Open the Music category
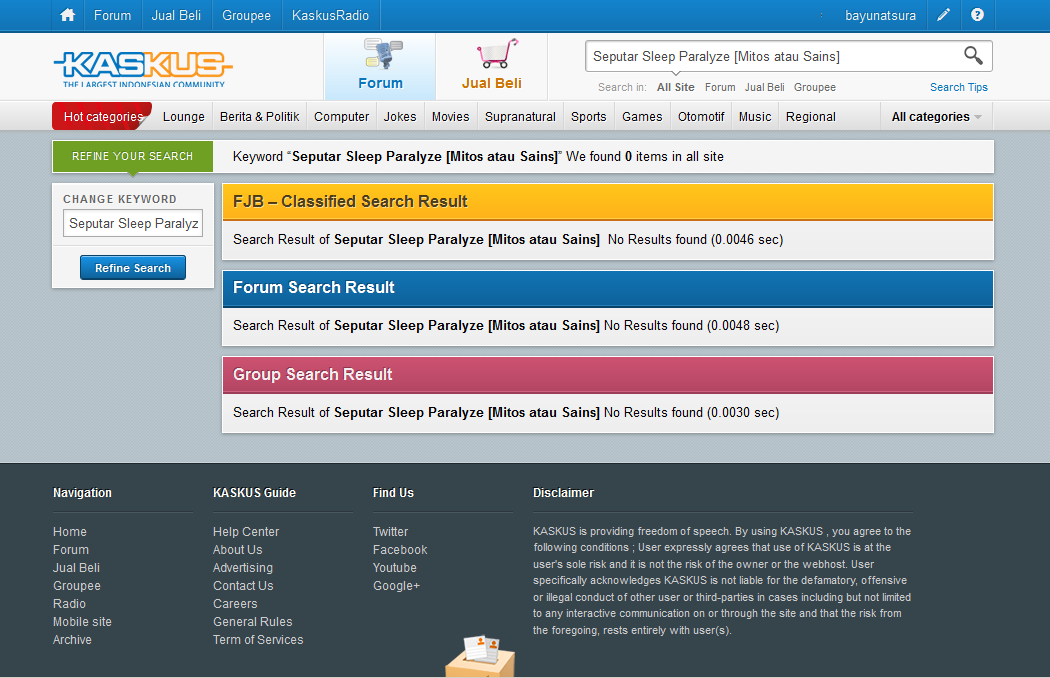Screen dimensions: 1050x678 point(755,117)
